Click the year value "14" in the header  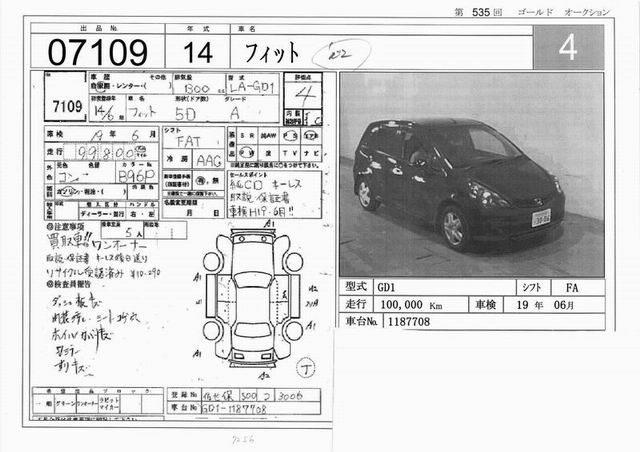(198, 53)
